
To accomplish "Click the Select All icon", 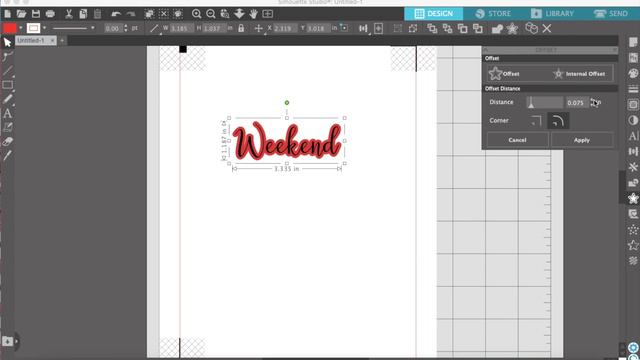I will coord(149,14).
